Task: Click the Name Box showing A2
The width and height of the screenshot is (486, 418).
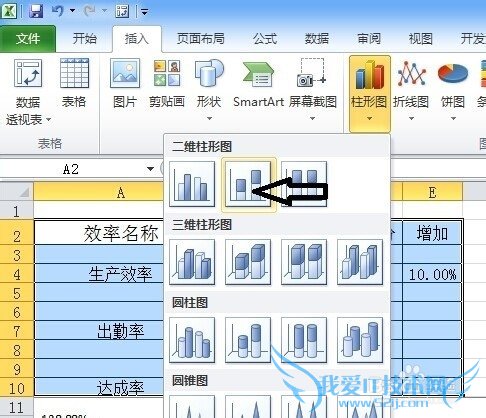Action: 71,169
